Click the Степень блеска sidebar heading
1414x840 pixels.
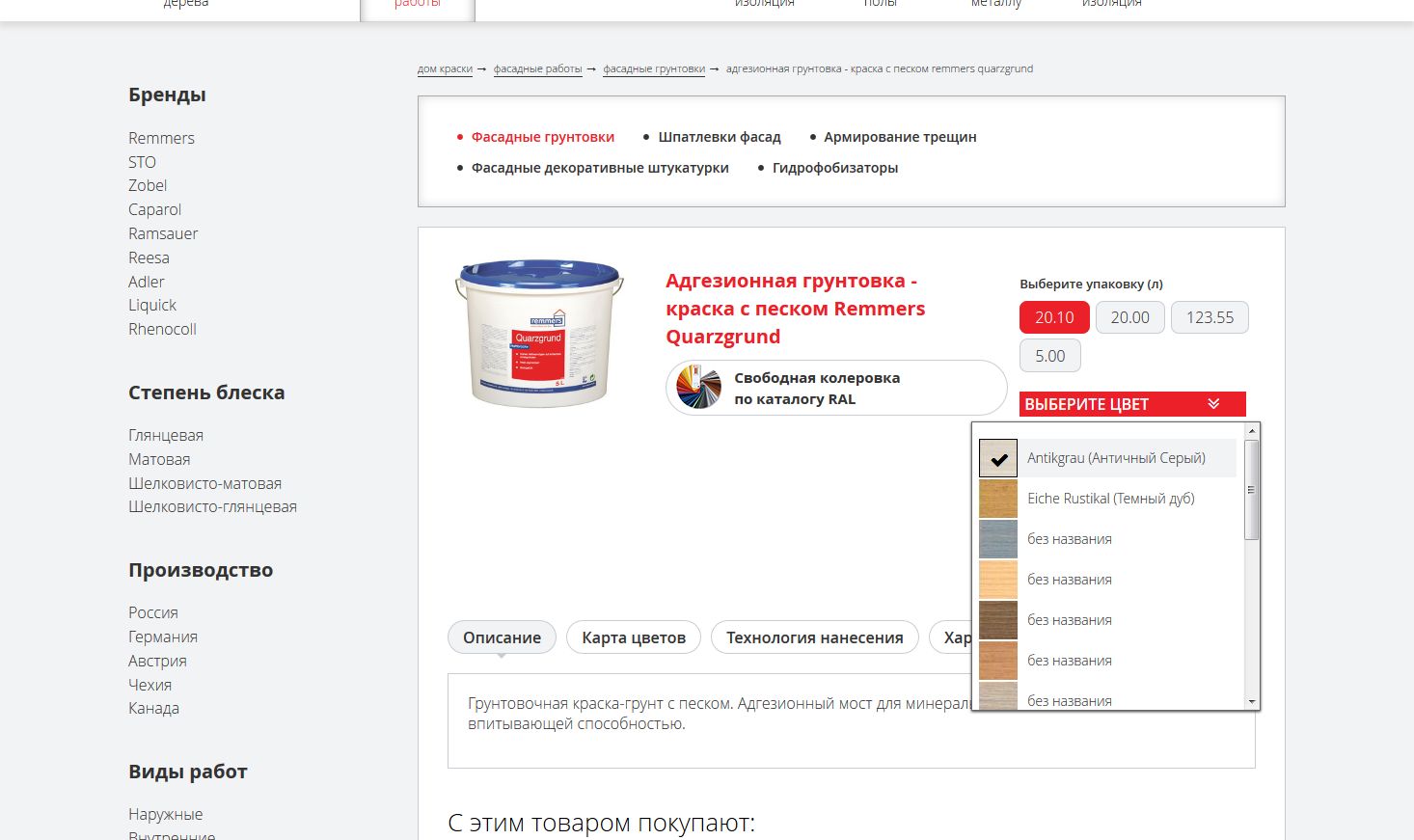(206, 393)
